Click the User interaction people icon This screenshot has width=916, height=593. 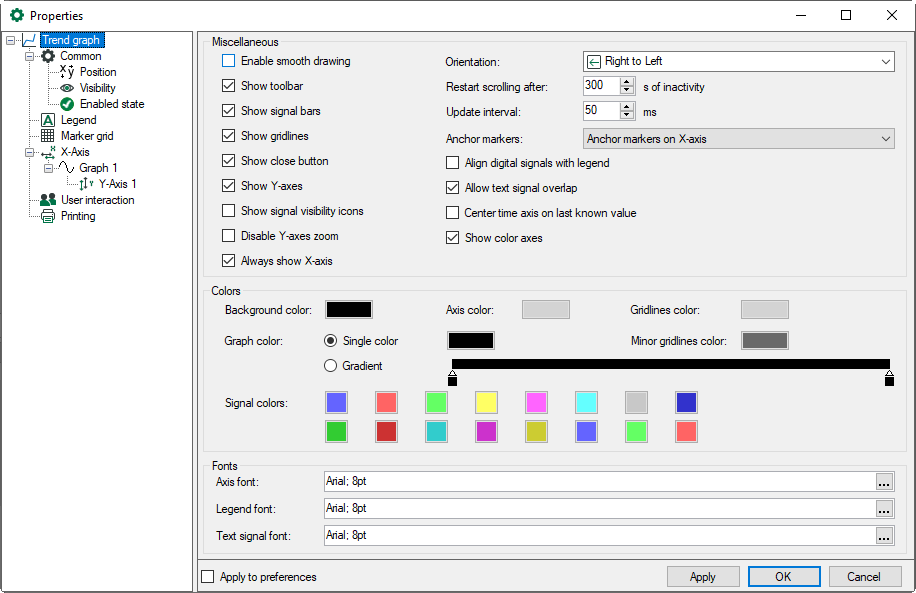pos(48,200)
